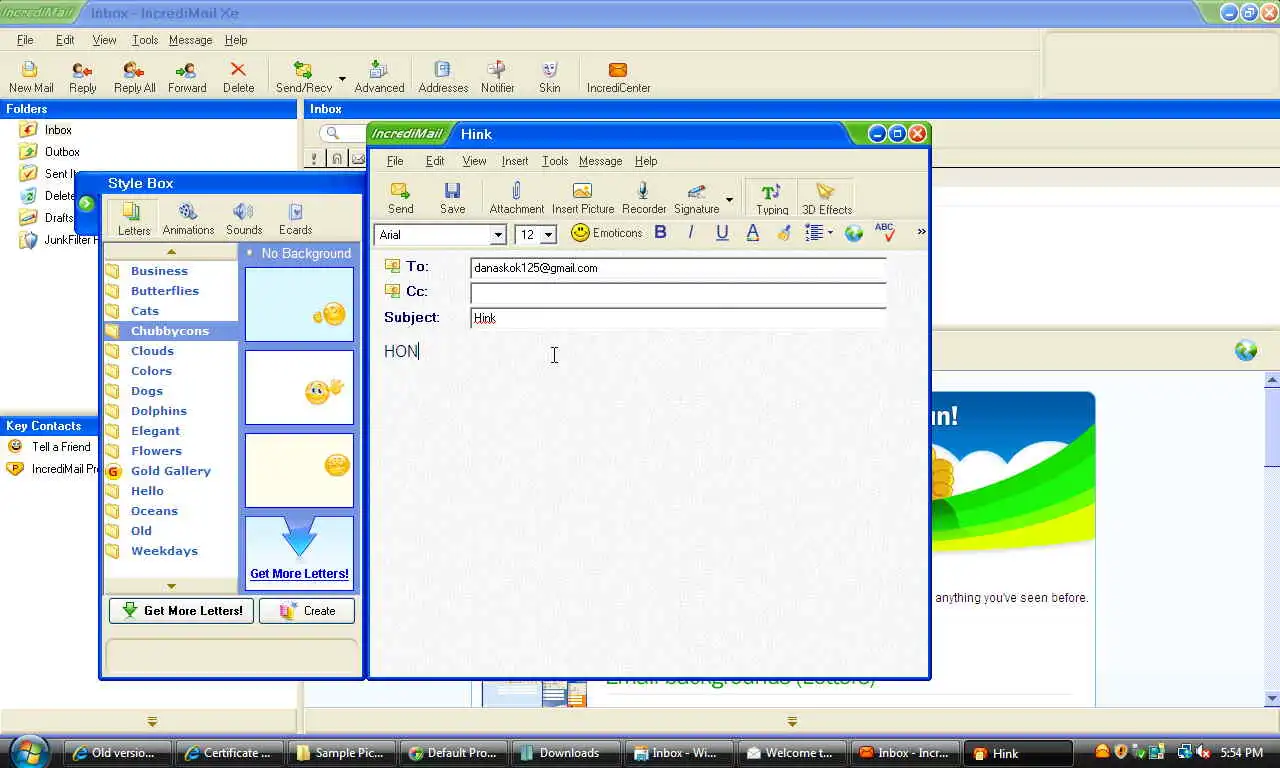Viewport: 1280px width, 768px height.
Task: Open the Signature dropdown arrow
Action: coord(729,200)
